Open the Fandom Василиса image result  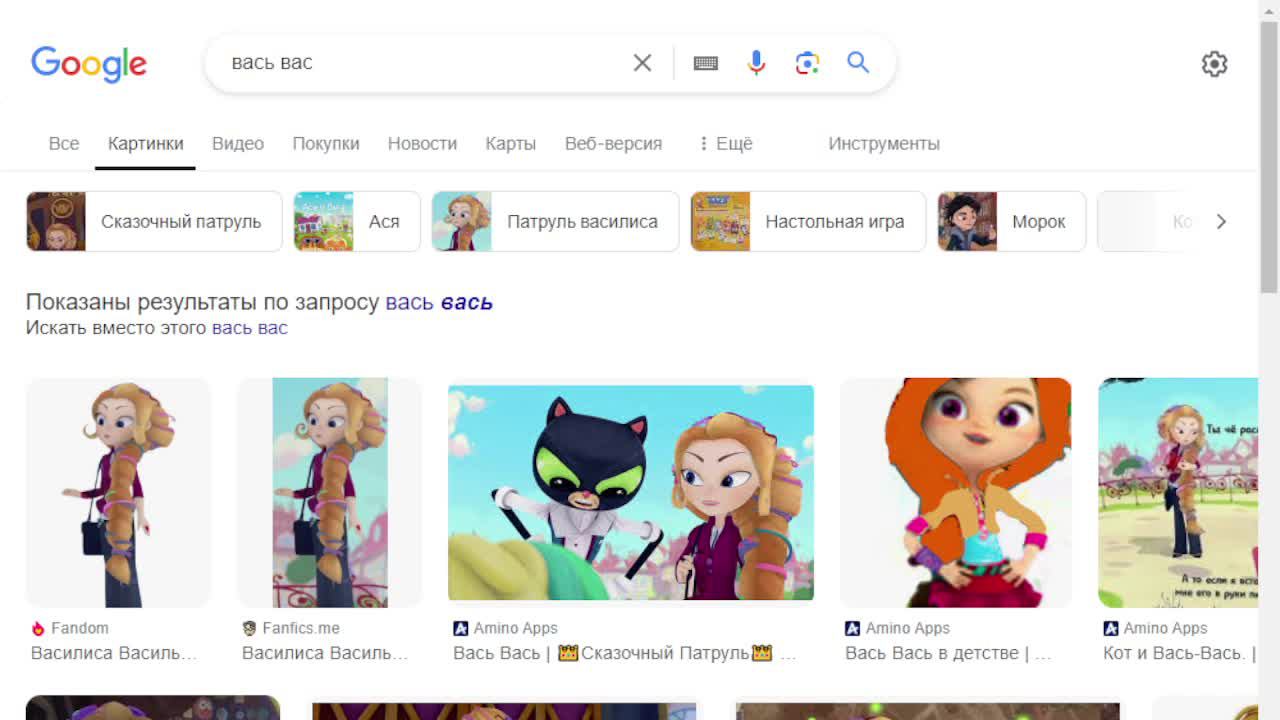(118, 492)
